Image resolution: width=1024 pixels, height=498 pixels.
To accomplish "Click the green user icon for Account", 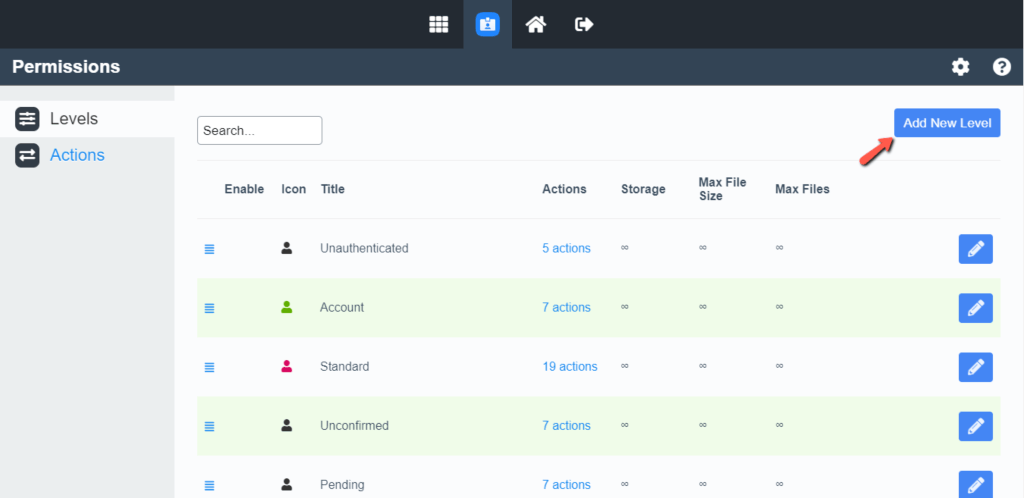I will (287, 307).
